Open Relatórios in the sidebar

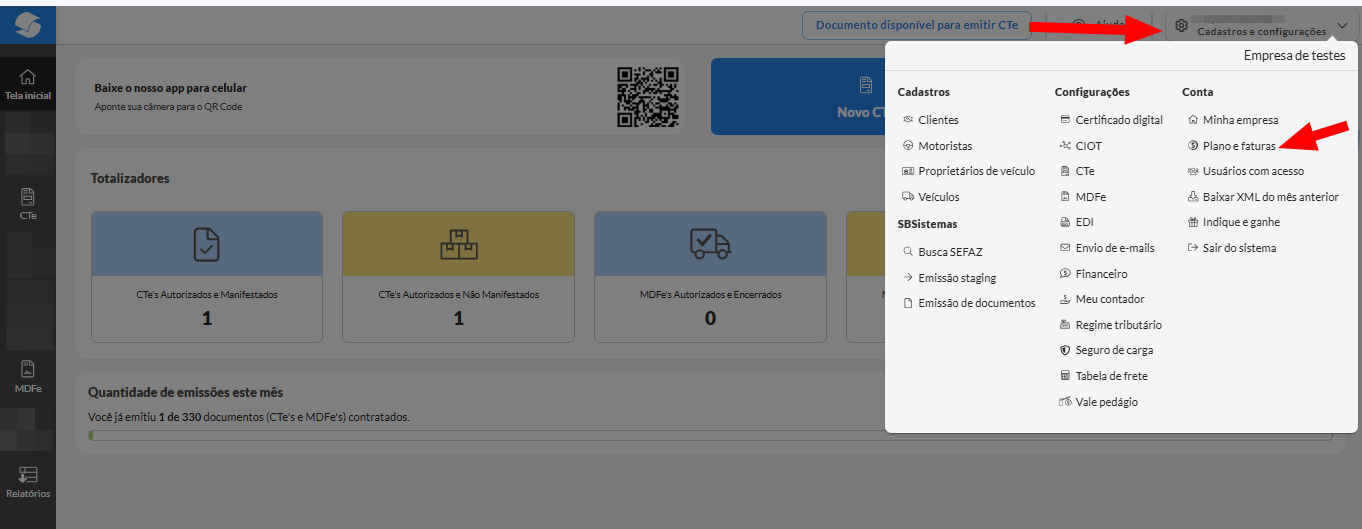[x=28, y=482]
